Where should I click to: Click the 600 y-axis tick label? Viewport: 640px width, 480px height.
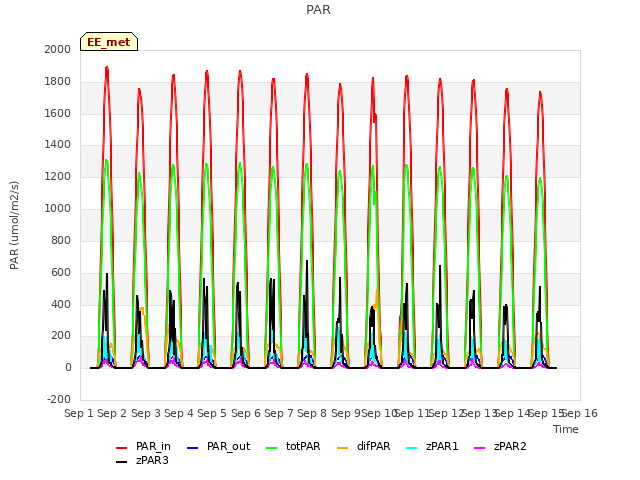point(61,272)
